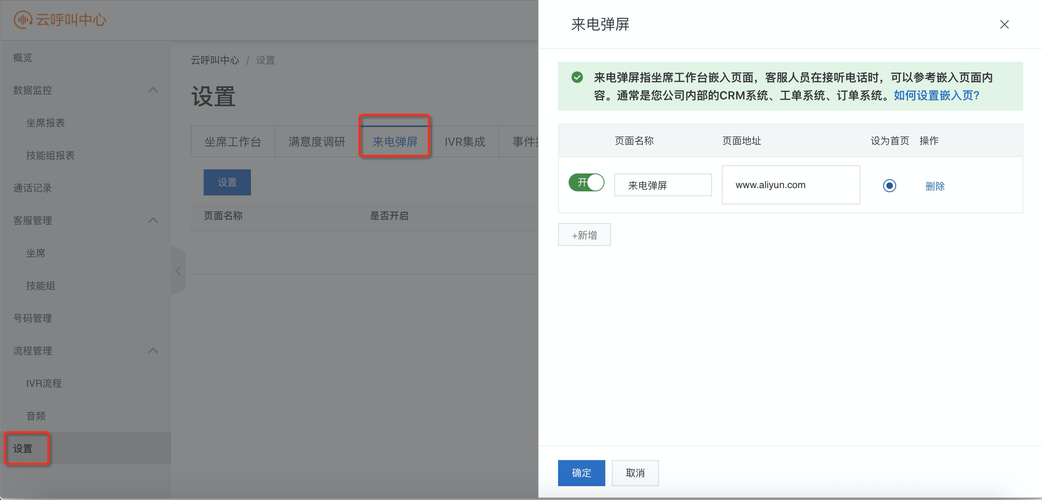Open 通话记录 in the sidebar
The image size is (1042, 500).
tap(33, 188)
